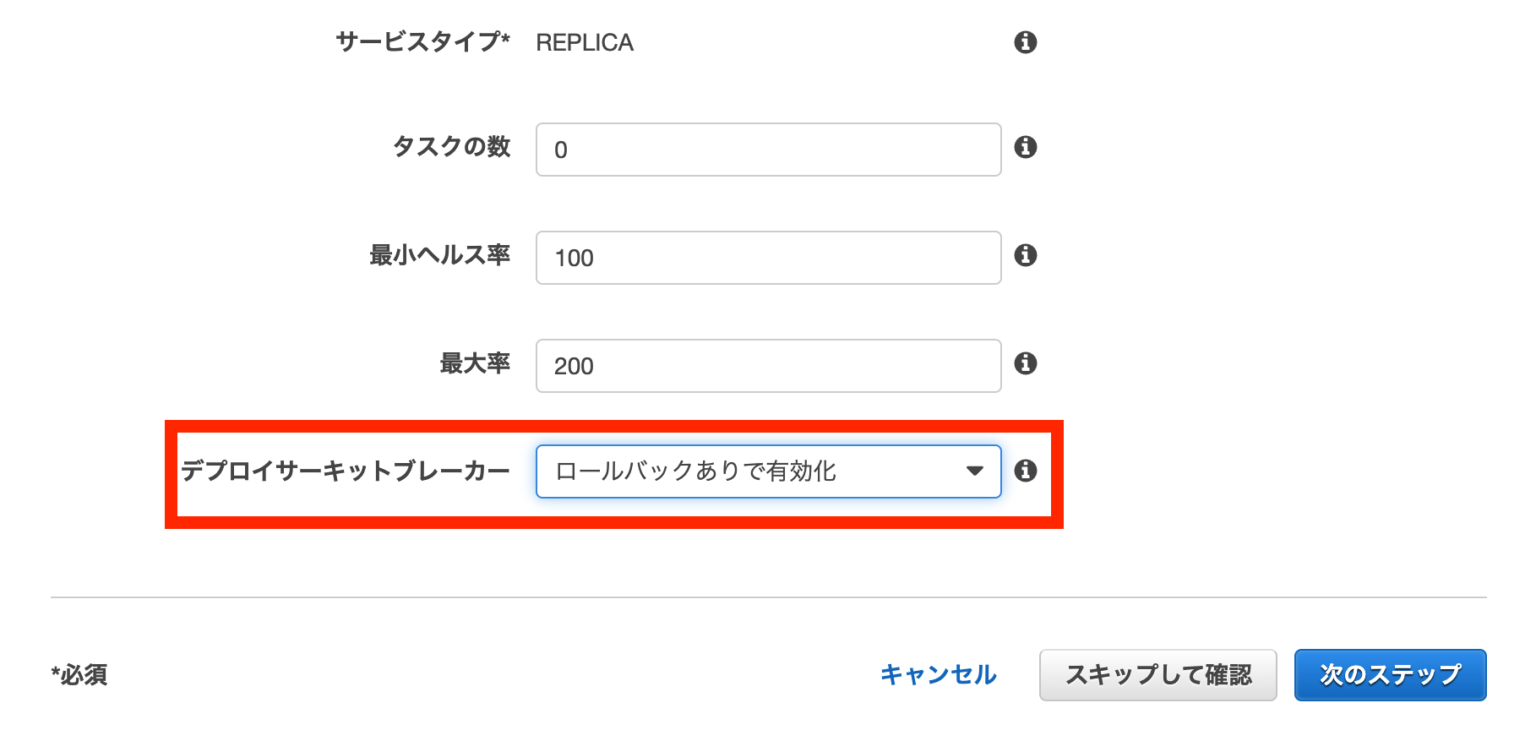
Task: Click the スキップして確認 button
Action: 1158,675
